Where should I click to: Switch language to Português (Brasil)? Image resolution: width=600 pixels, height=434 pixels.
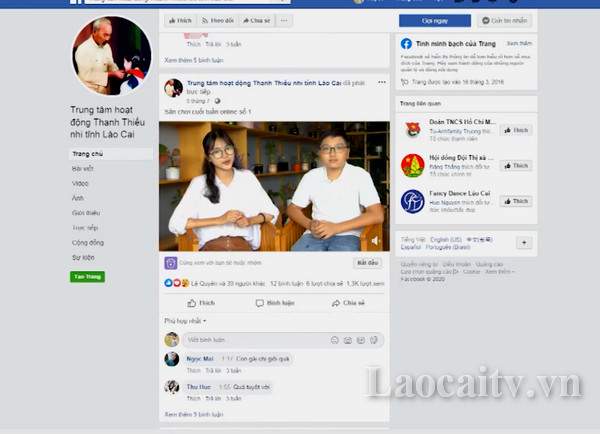pyautogui.click(x=448, y=247)
